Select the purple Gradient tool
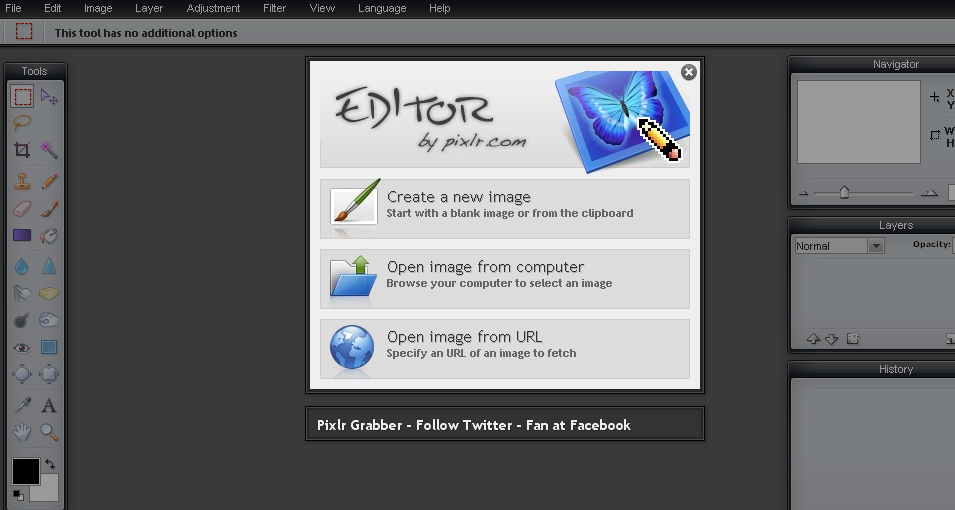 (22, 235)
